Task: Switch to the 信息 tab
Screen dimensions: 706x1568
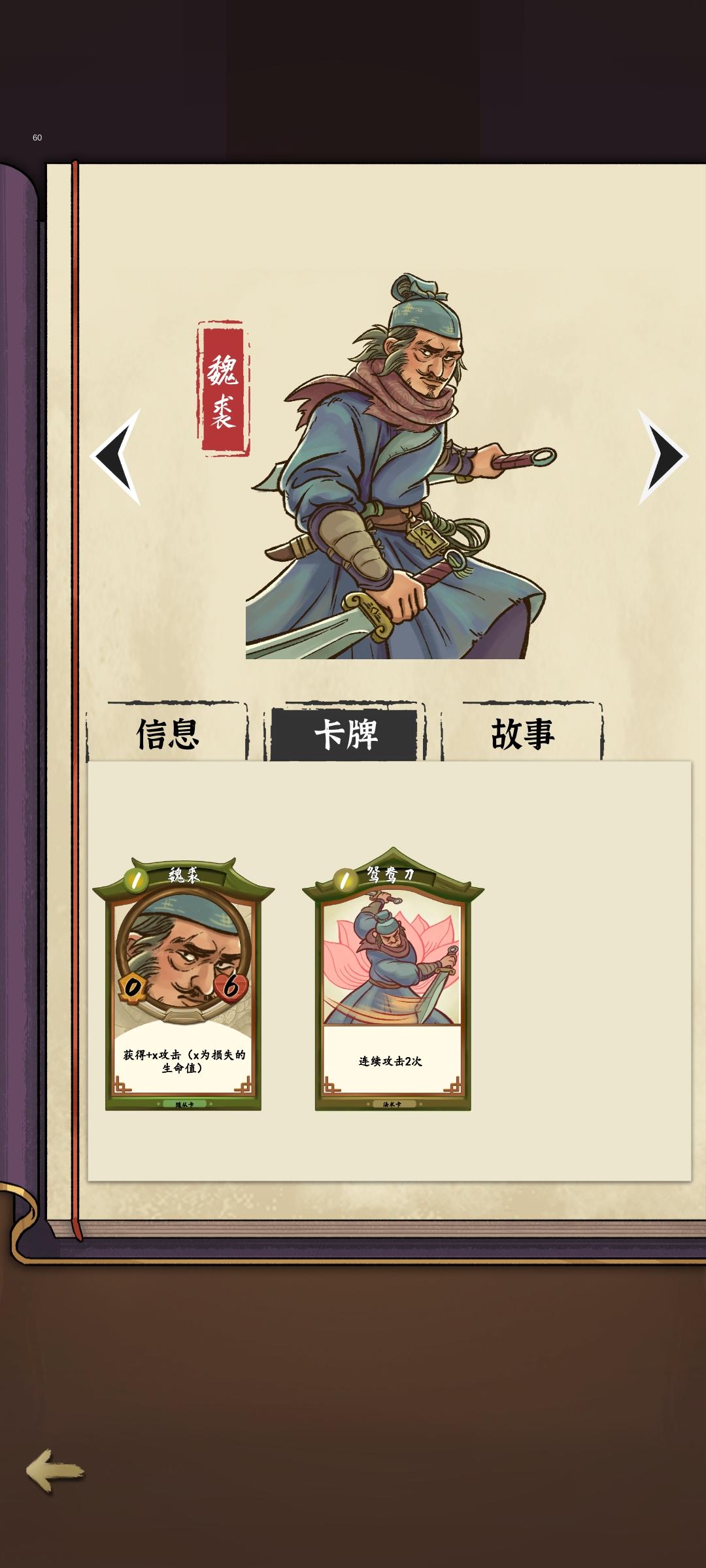Action: click(167, 733)
